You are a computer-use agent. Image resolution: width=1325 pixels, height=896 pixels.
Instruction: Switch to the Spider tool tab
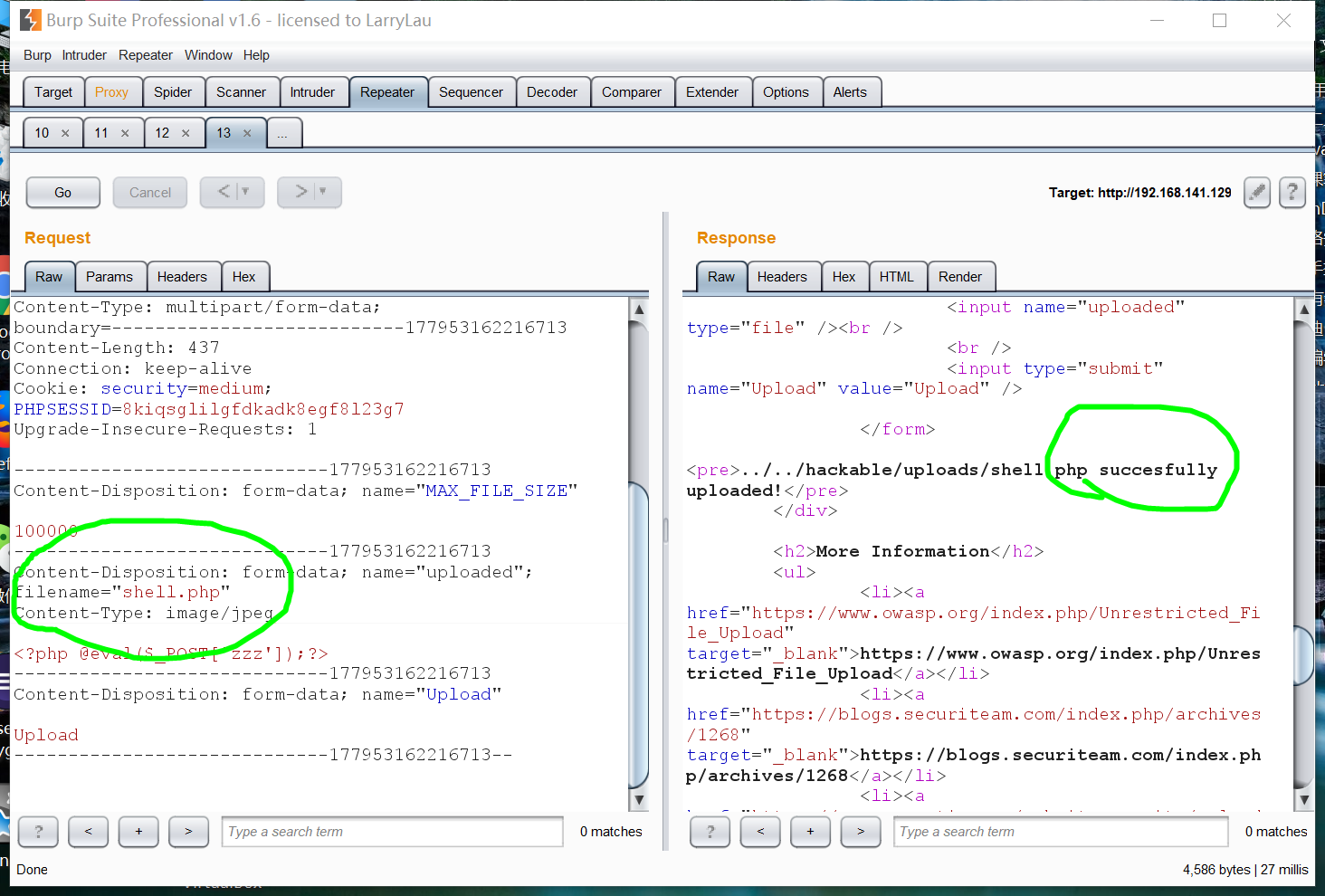pos(173,92)
